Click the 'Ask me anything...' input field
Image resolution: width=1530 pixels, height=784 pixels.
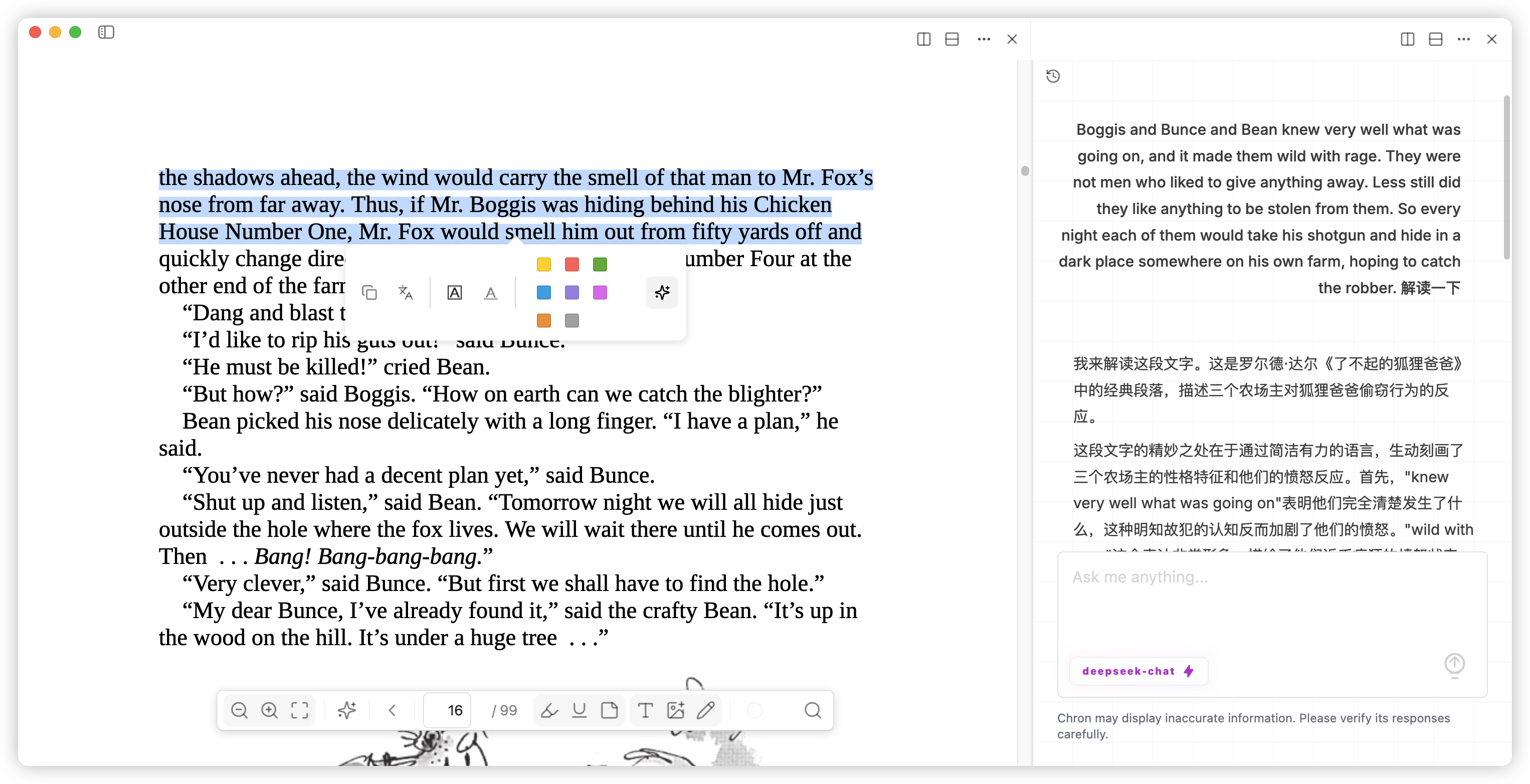tap(1271, 600)
